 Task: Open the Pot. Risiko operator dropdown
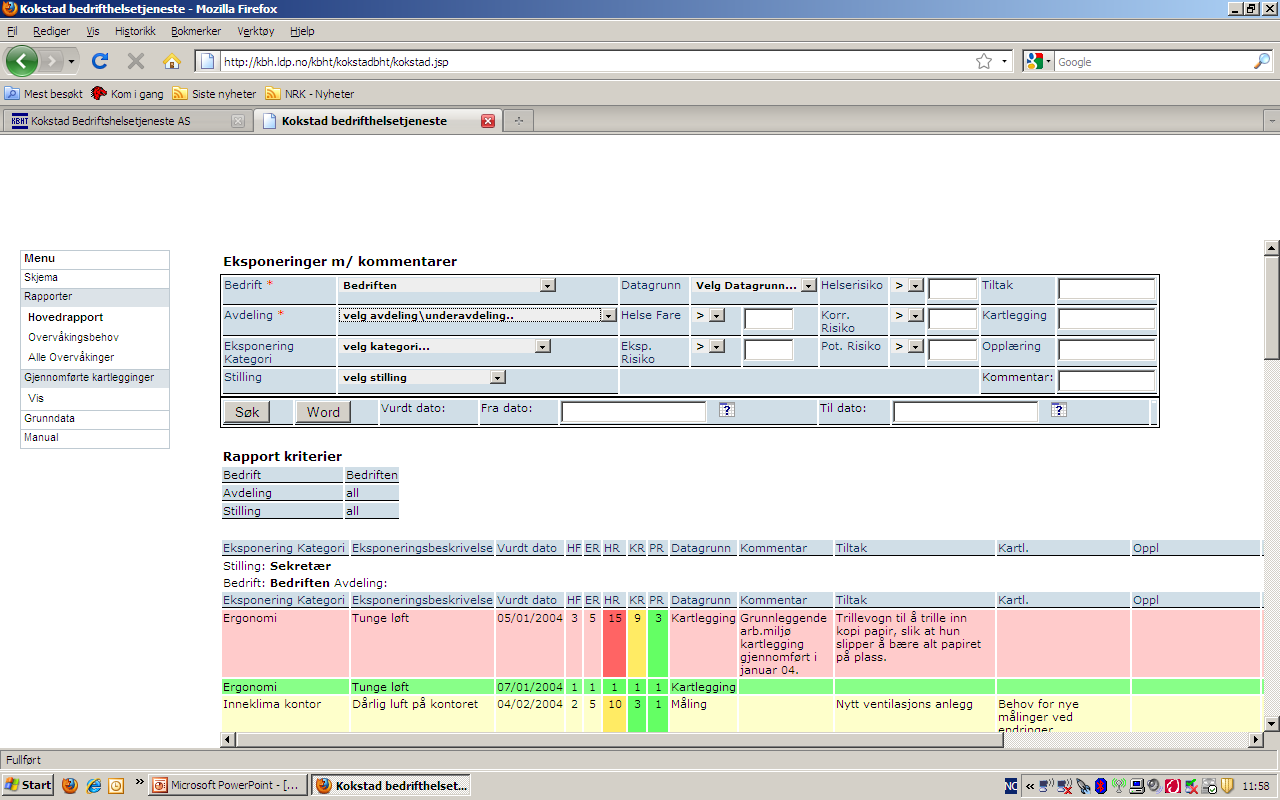pos(915,347)
